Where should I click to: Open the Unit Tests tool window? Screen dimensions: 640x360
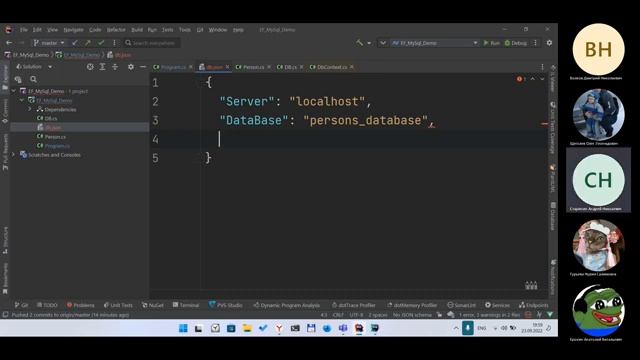tap(118, 305)
